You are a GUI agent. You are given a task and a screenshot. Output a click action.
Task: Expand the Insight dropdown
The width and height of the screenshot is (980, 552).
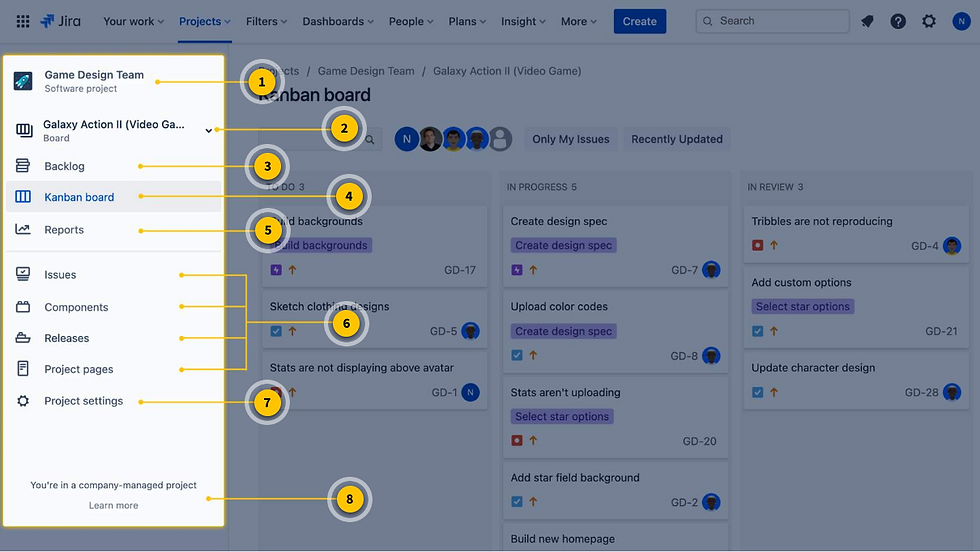click(x=523, y=21)
